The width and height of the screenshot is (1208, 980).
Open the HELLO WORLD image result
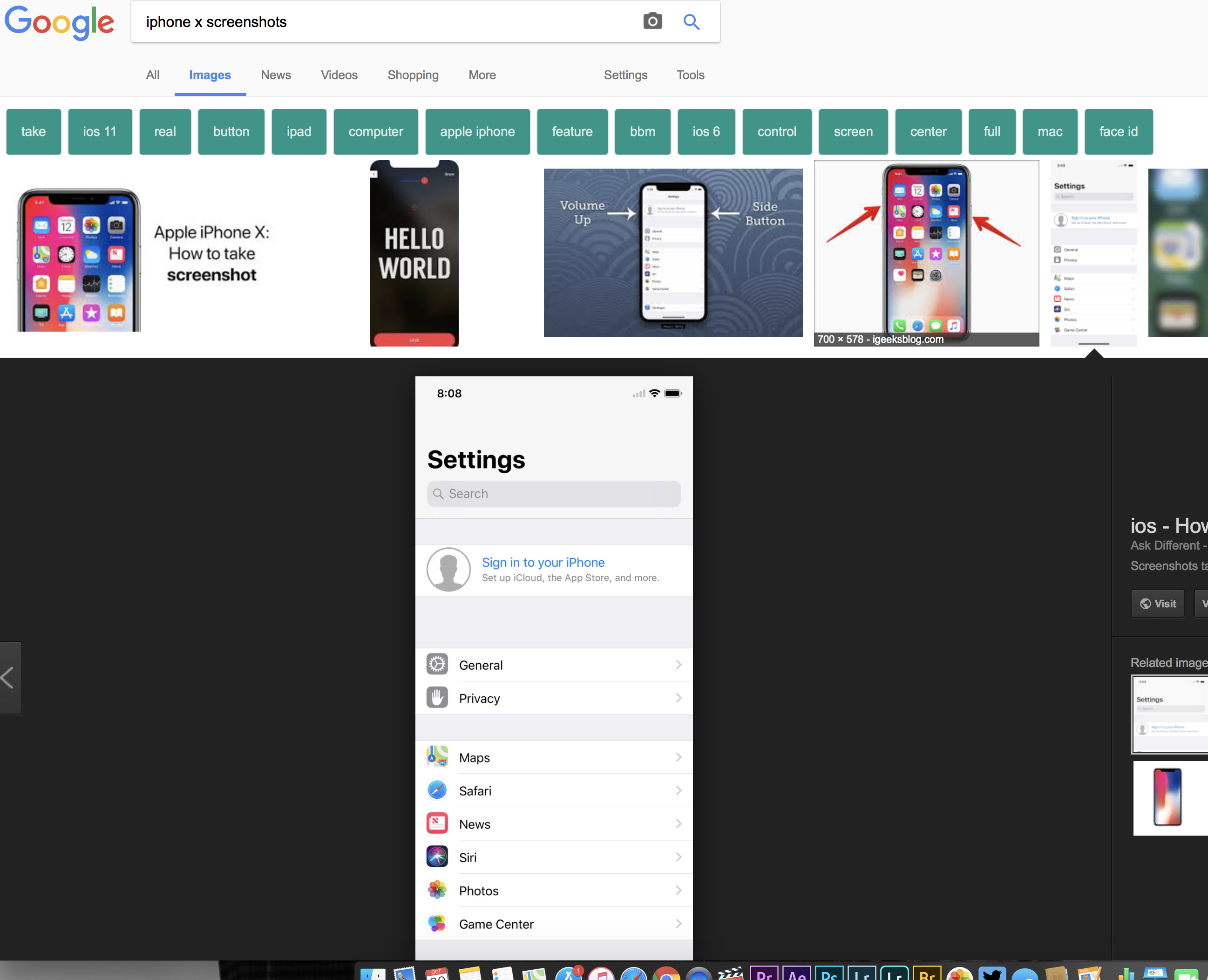[414, 253]
